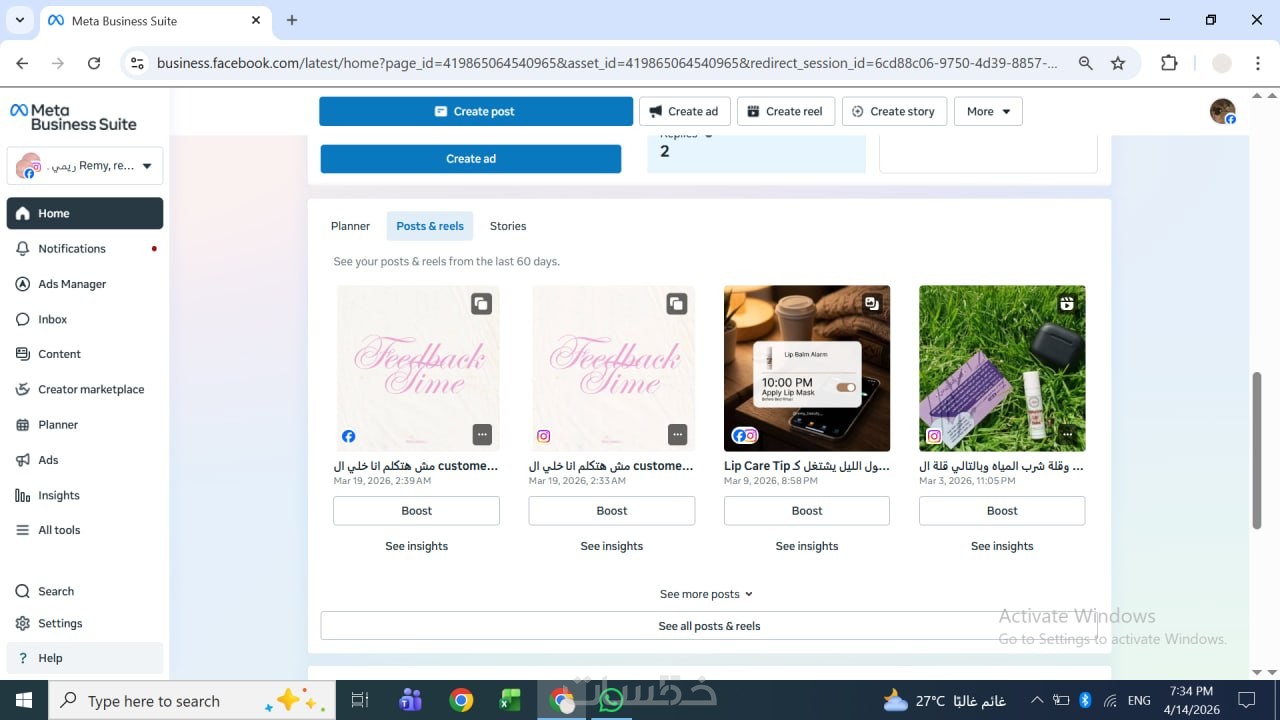
Task: Open Microsoft Teams from taskbar
Action: [410, 700]
